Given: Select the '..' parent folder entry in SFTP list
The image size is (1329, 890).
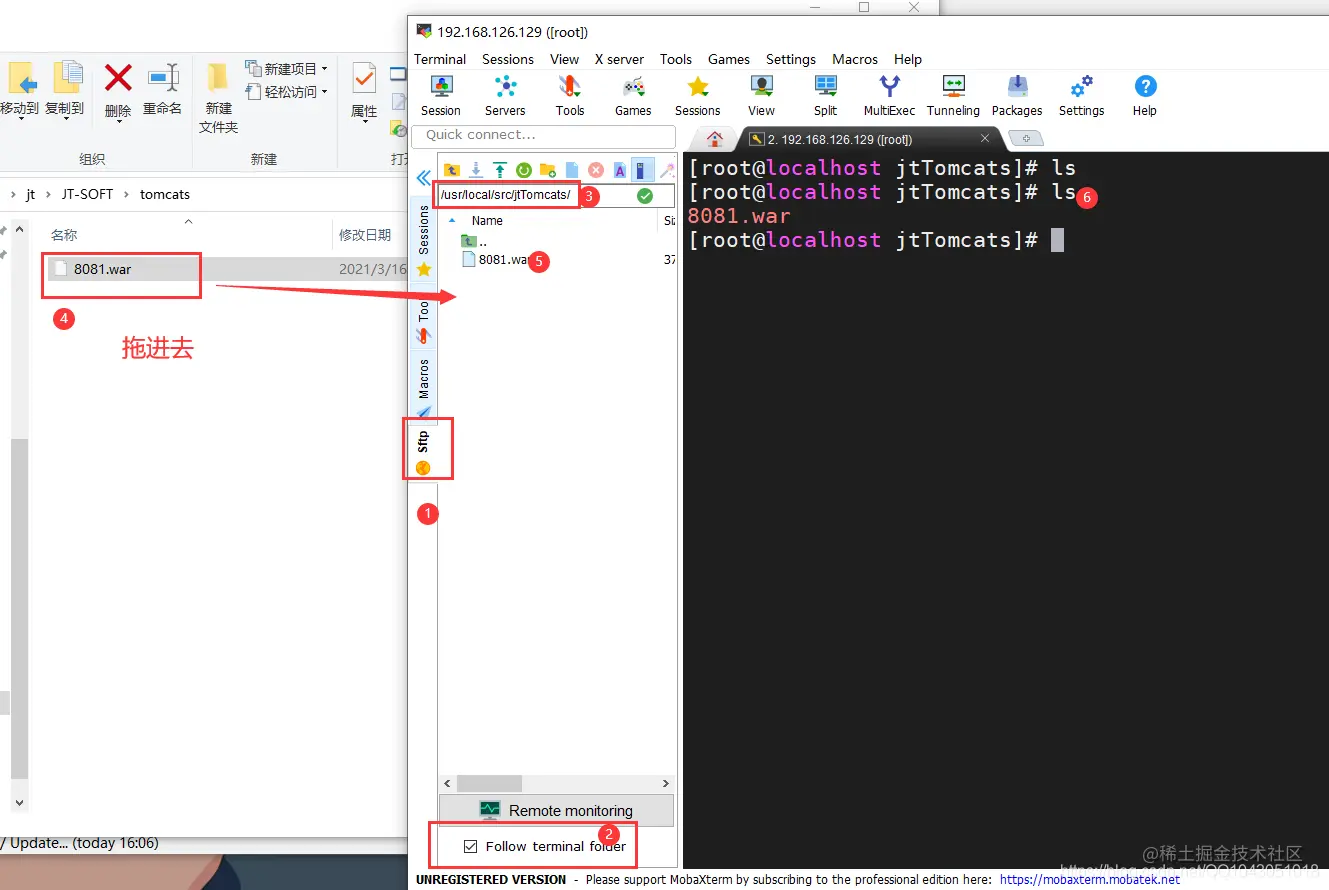Looking at the screenshot, I should 474,241.
